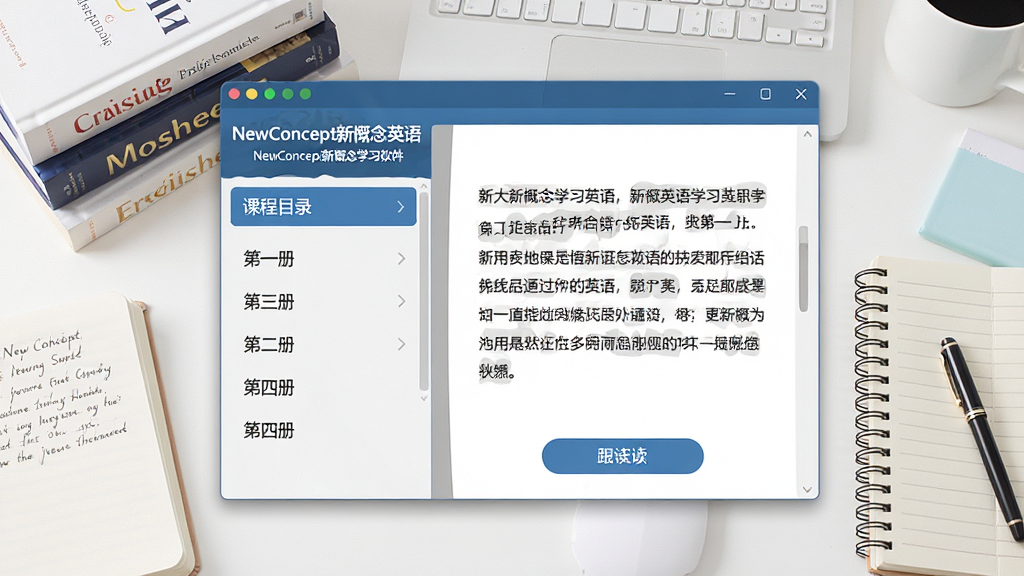
Task: Expand the chevron next to 第三册
Action: 402,302
